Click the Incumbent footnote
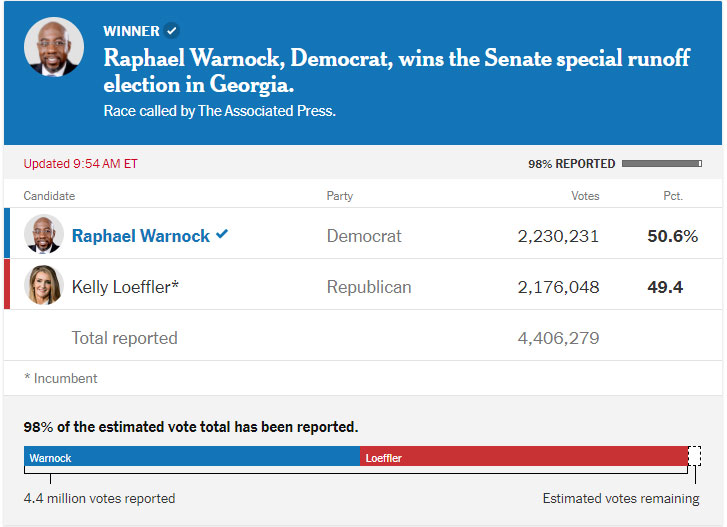The width and height of the screenshot is (727, 527). pos(61,378)
